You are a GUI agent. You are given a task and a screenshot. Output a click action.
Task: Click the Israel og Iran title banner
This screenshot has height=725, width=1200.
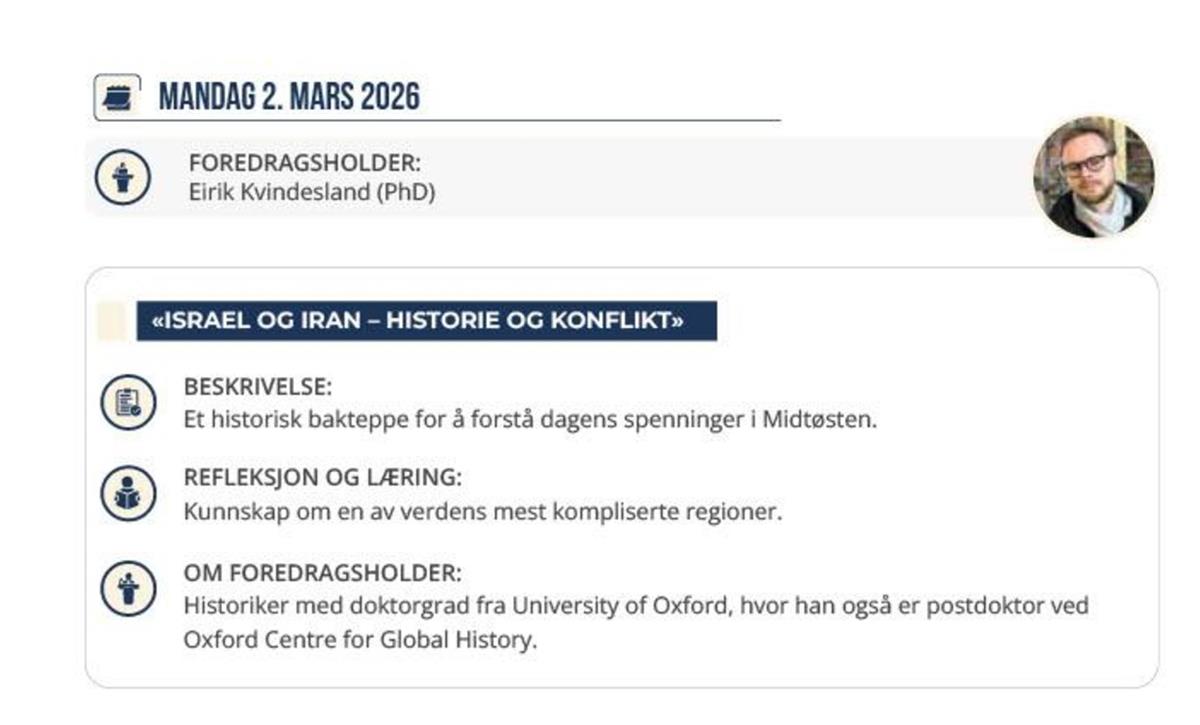426,322
